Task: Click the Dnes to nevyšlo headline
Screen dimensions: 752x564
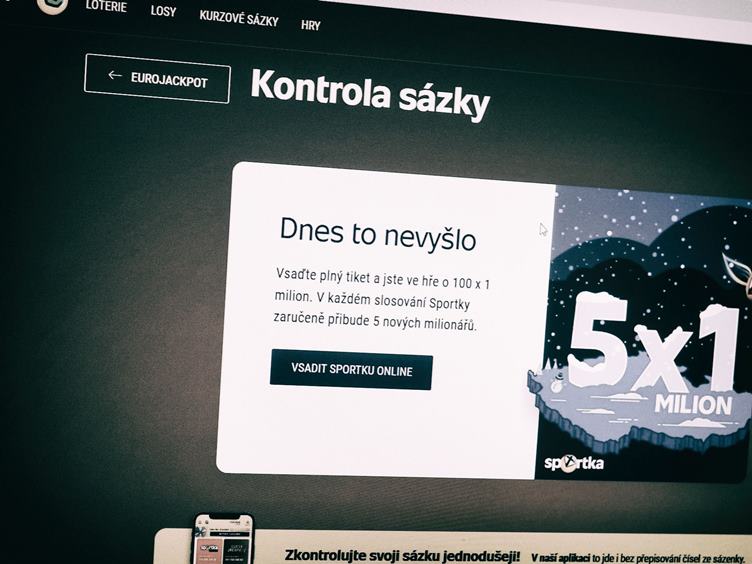Action: point(378,235)
